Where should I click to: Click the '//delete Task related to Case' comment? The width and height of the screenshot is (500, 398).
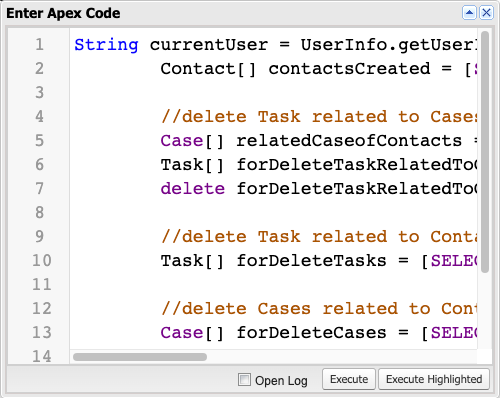pyautogui.click(x=319, y=117)
